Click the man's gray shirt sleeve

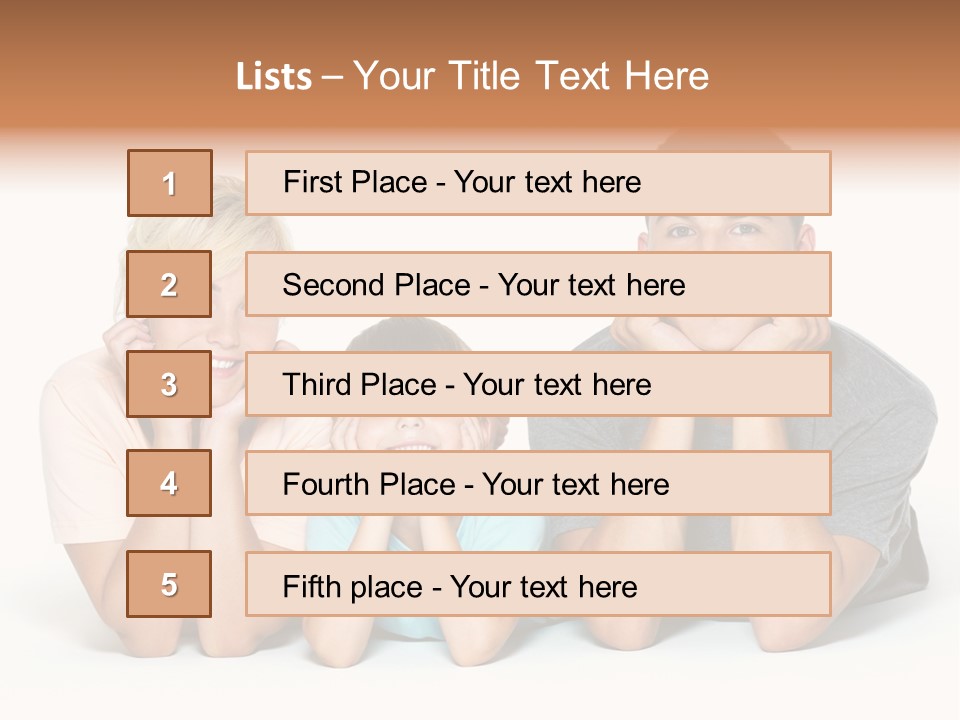(x=885, y=450)
